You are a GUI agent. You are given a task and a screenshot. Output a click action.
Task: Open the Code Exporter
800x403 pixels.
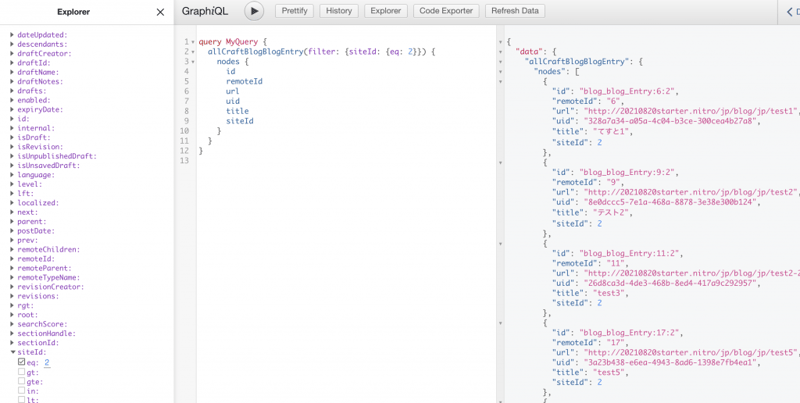pyautogui.click(x=446, y=11)
